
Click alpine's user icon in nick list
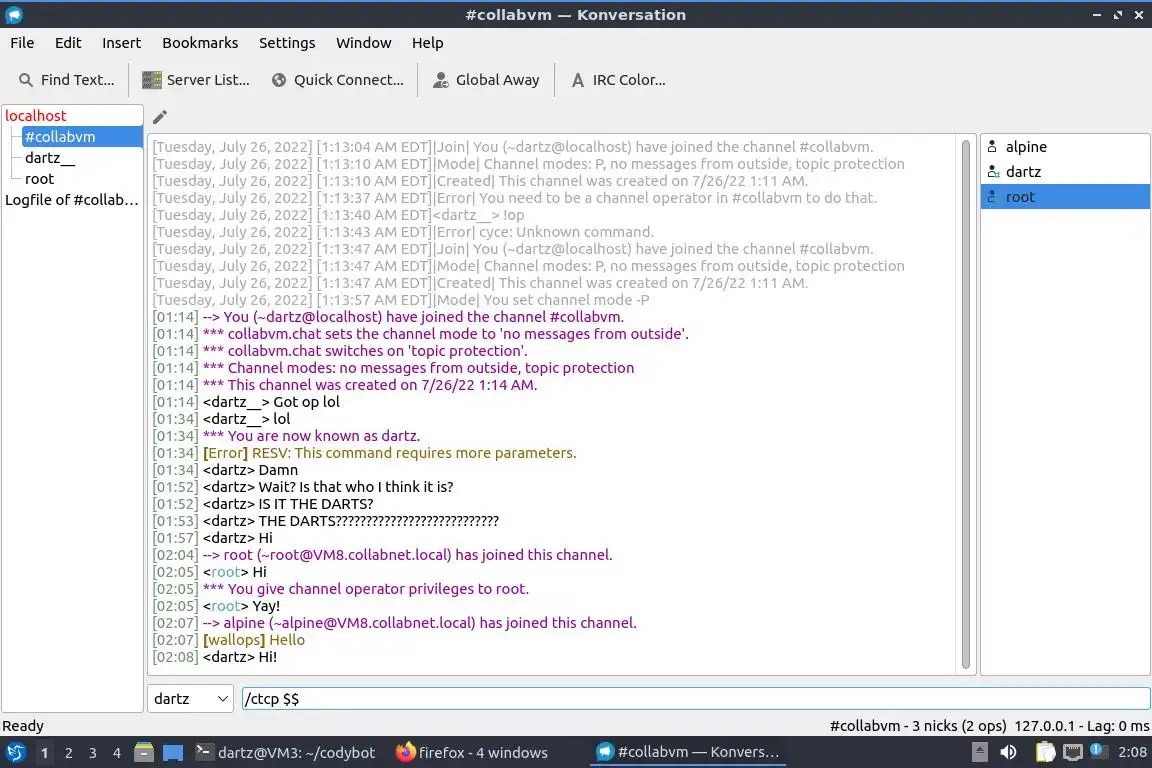[993, 147]
